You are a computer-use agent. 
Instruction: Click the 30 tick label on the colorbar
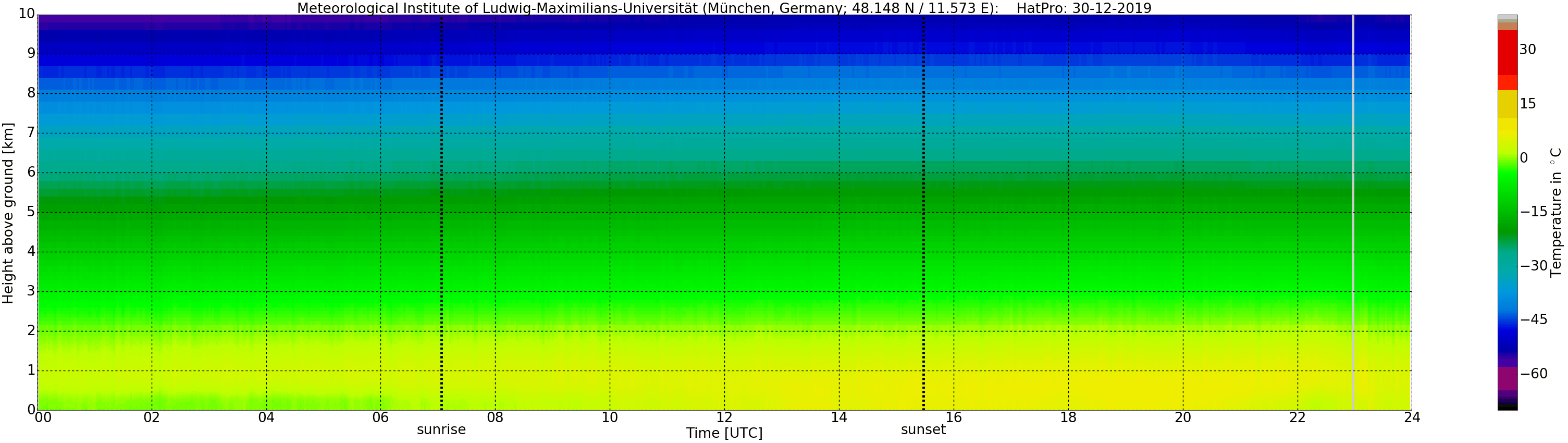pyautogui.click(x=1527, y=50)
